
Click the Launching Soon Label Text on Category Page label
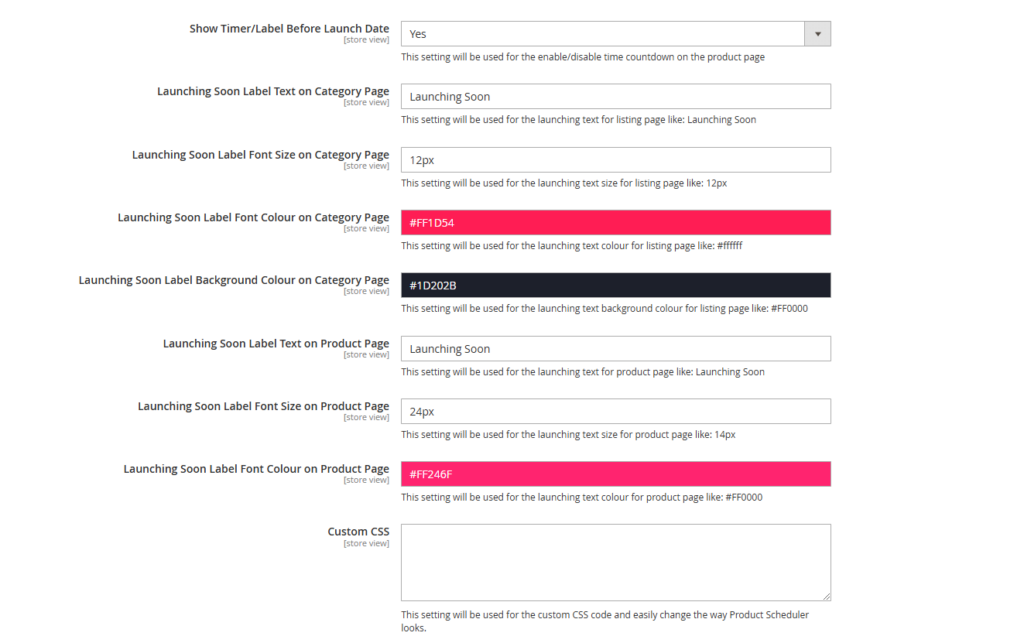pos(273,91)
